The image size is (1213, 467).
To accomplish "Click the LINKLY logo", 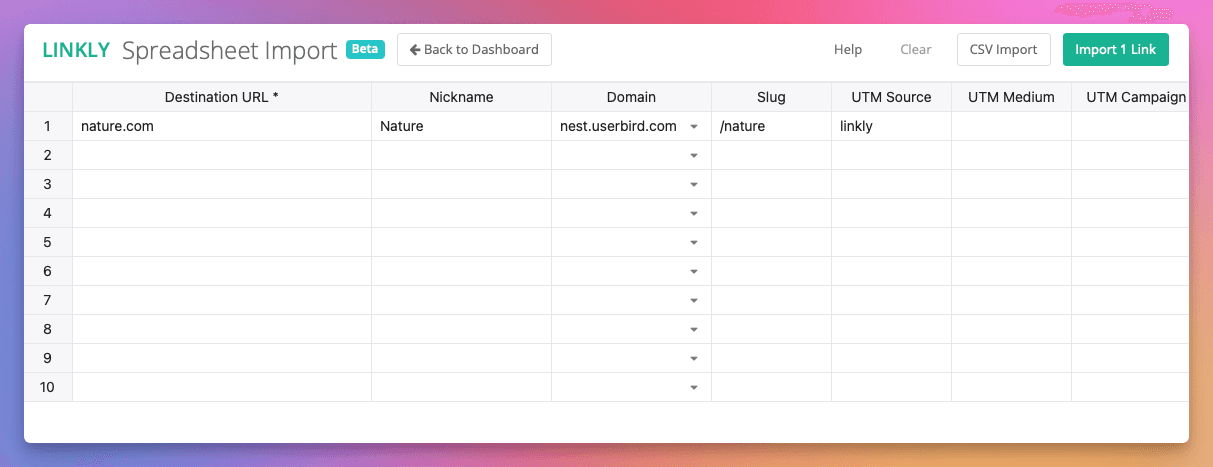I will click(76, 50).
